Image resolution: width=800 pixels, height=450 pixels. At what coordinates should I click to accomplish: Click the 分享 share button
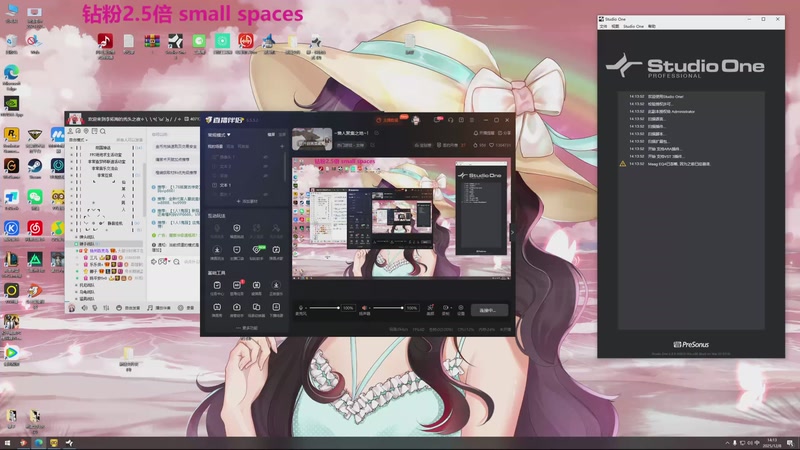[x=504, y=133]
